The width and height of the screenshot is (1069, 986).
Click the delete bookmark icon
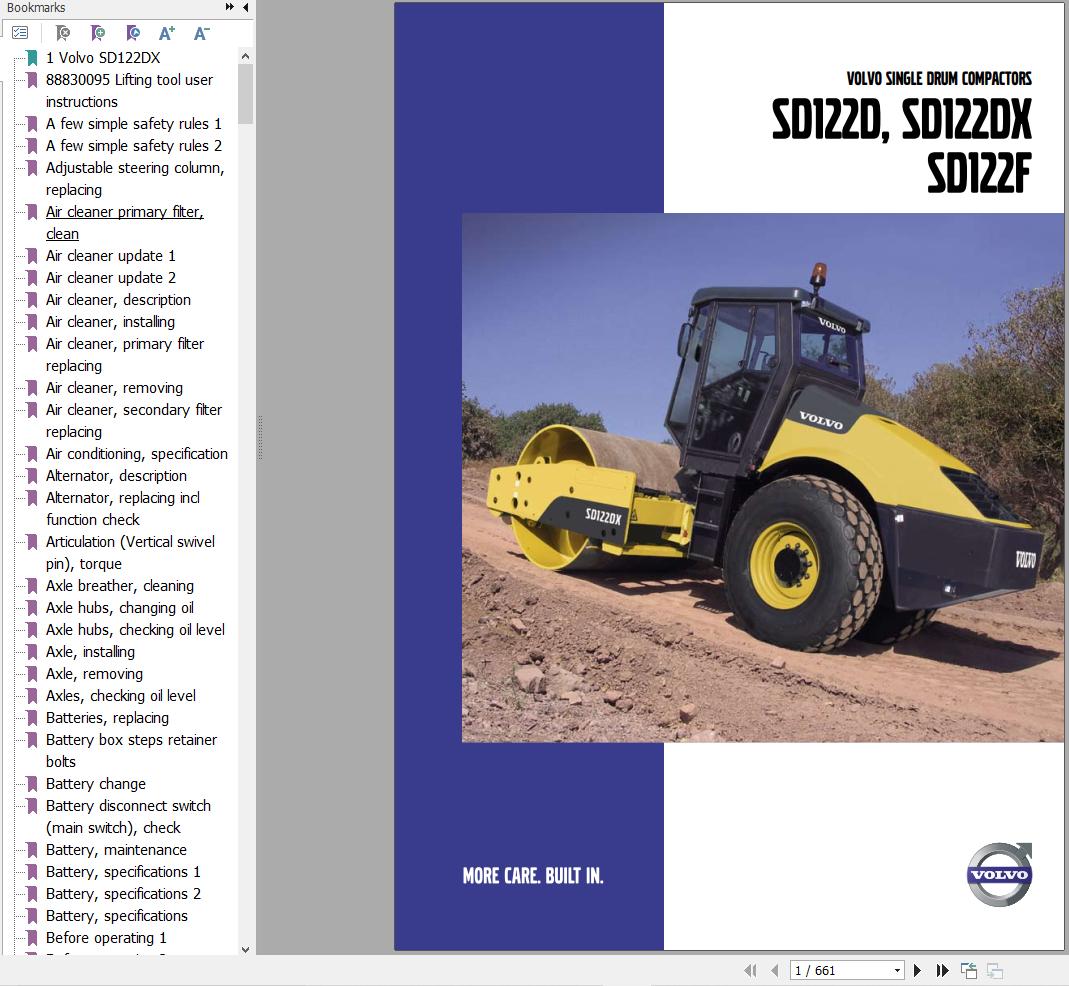click(62, 32)
